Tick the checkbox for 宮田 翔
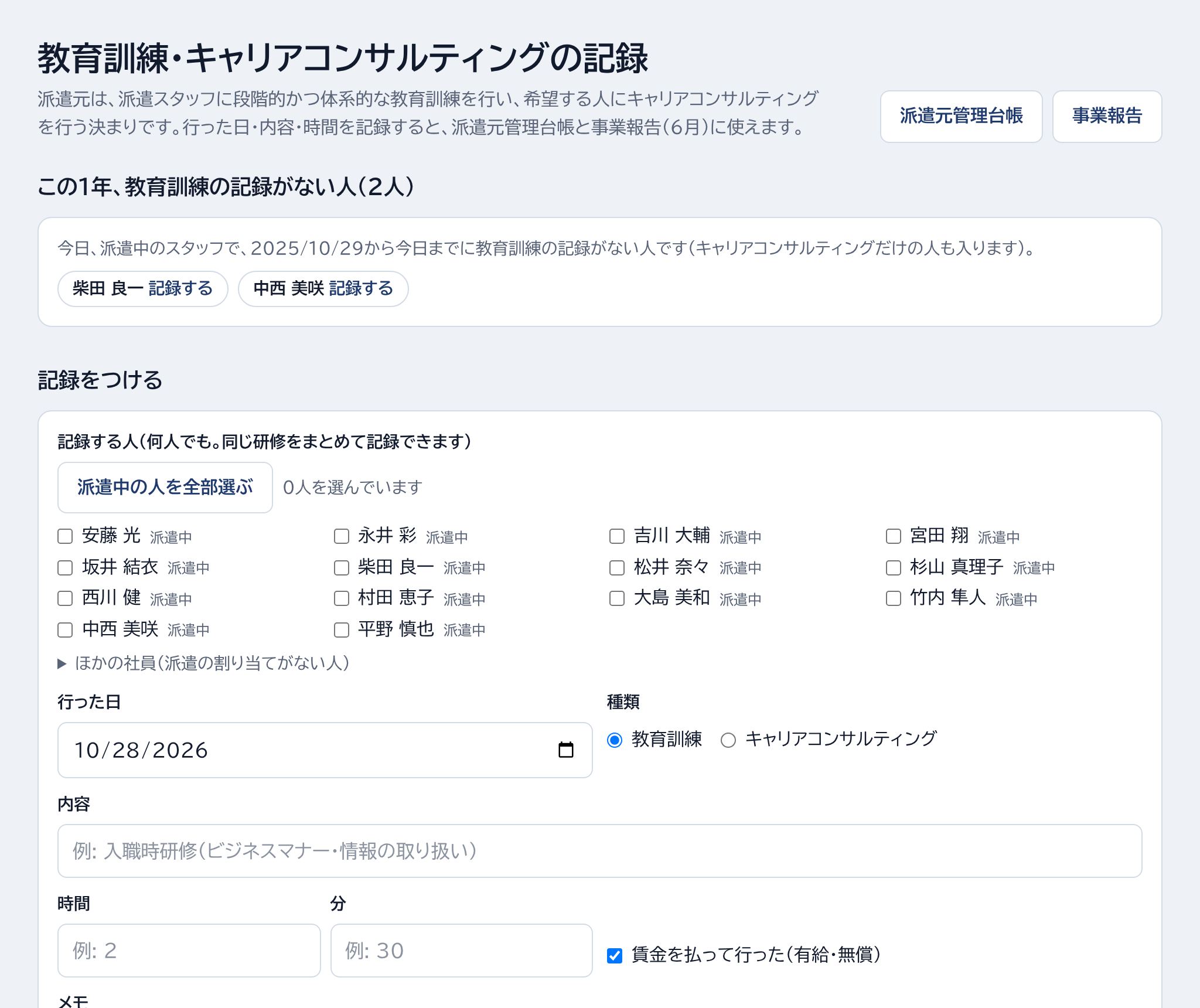 coord(893,536)
